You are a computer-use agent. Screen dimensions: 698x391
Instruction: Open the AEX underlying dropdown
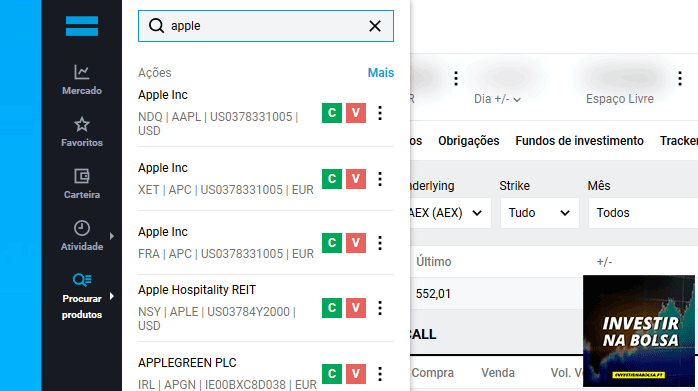pyautogui.click(x=450, y=213)
